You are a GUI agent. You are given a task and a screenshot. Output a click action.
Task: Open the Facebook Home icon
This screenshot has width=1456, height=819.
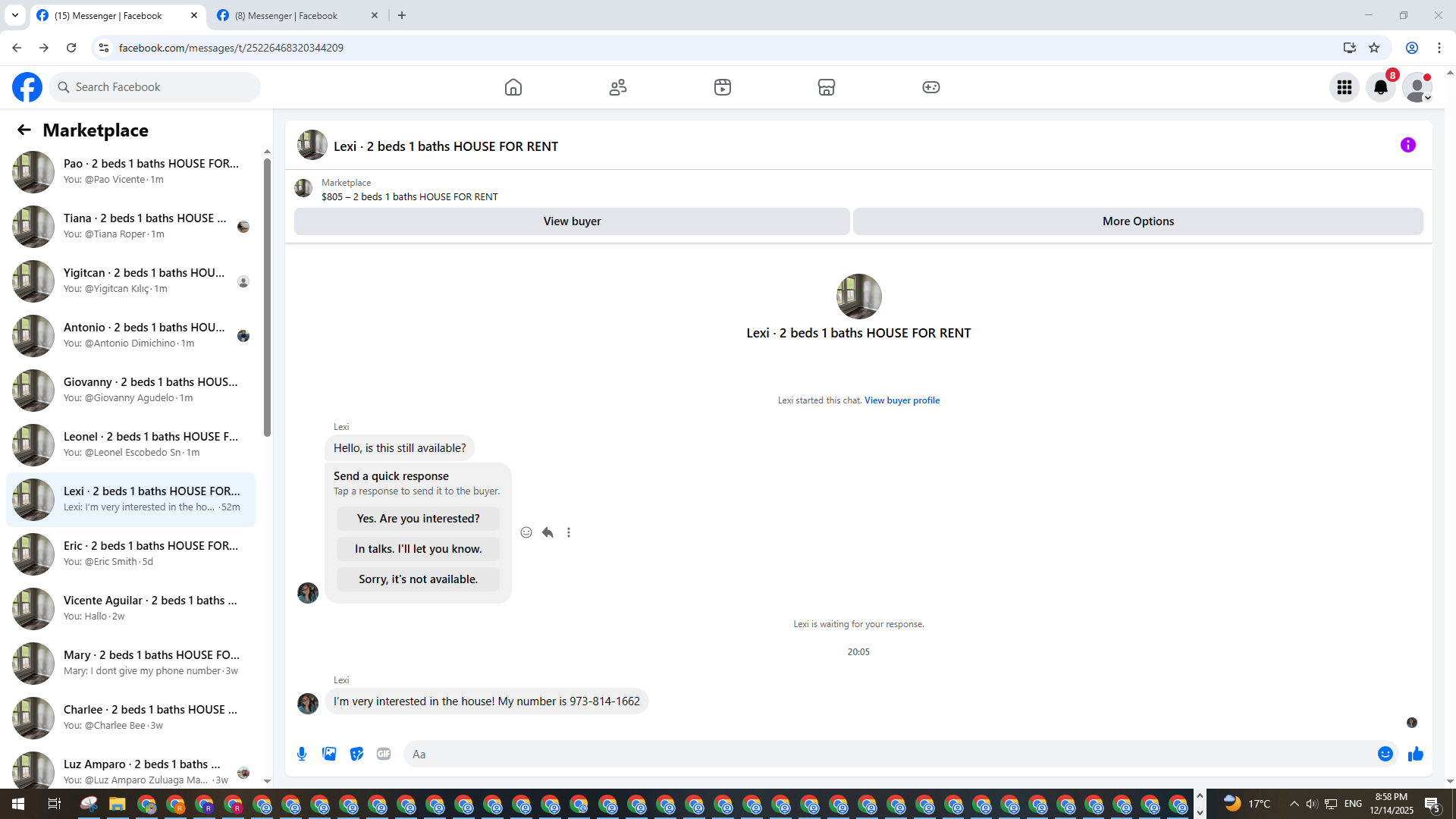pos(513,87)
